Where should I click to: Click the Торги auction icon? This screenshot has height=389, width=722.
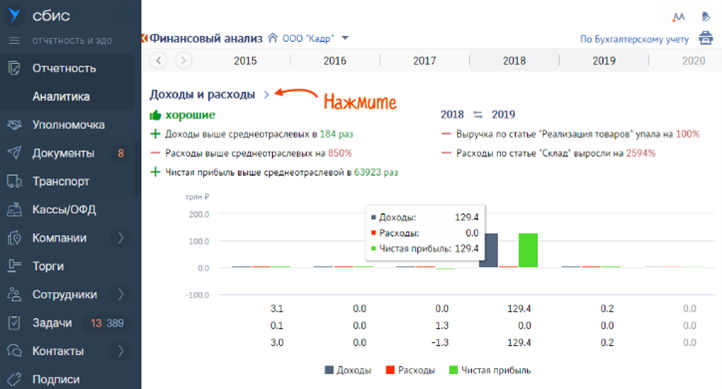(x=14, y=266)
